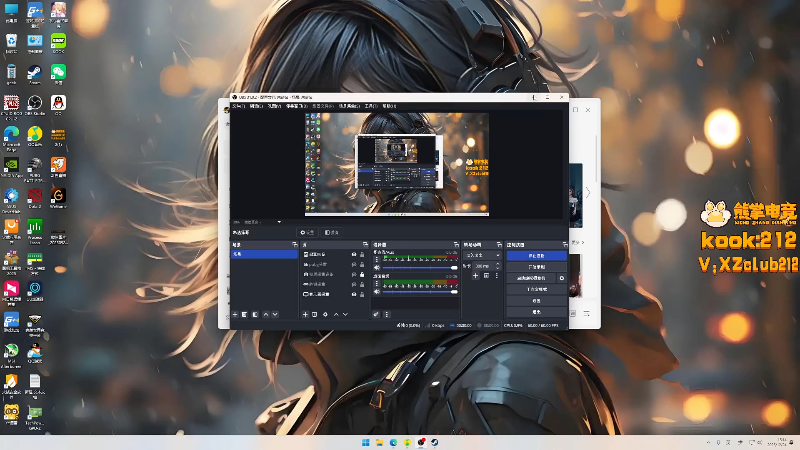Open the Tools menu in OBS

(371, 106)
